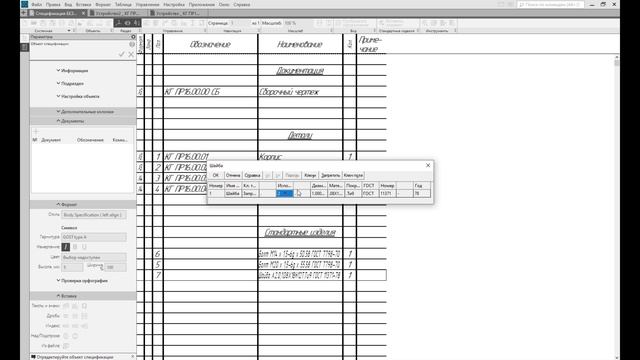Click the command search field in title bar
This screenshot has width=640, height=360.
tap(550, 4)
